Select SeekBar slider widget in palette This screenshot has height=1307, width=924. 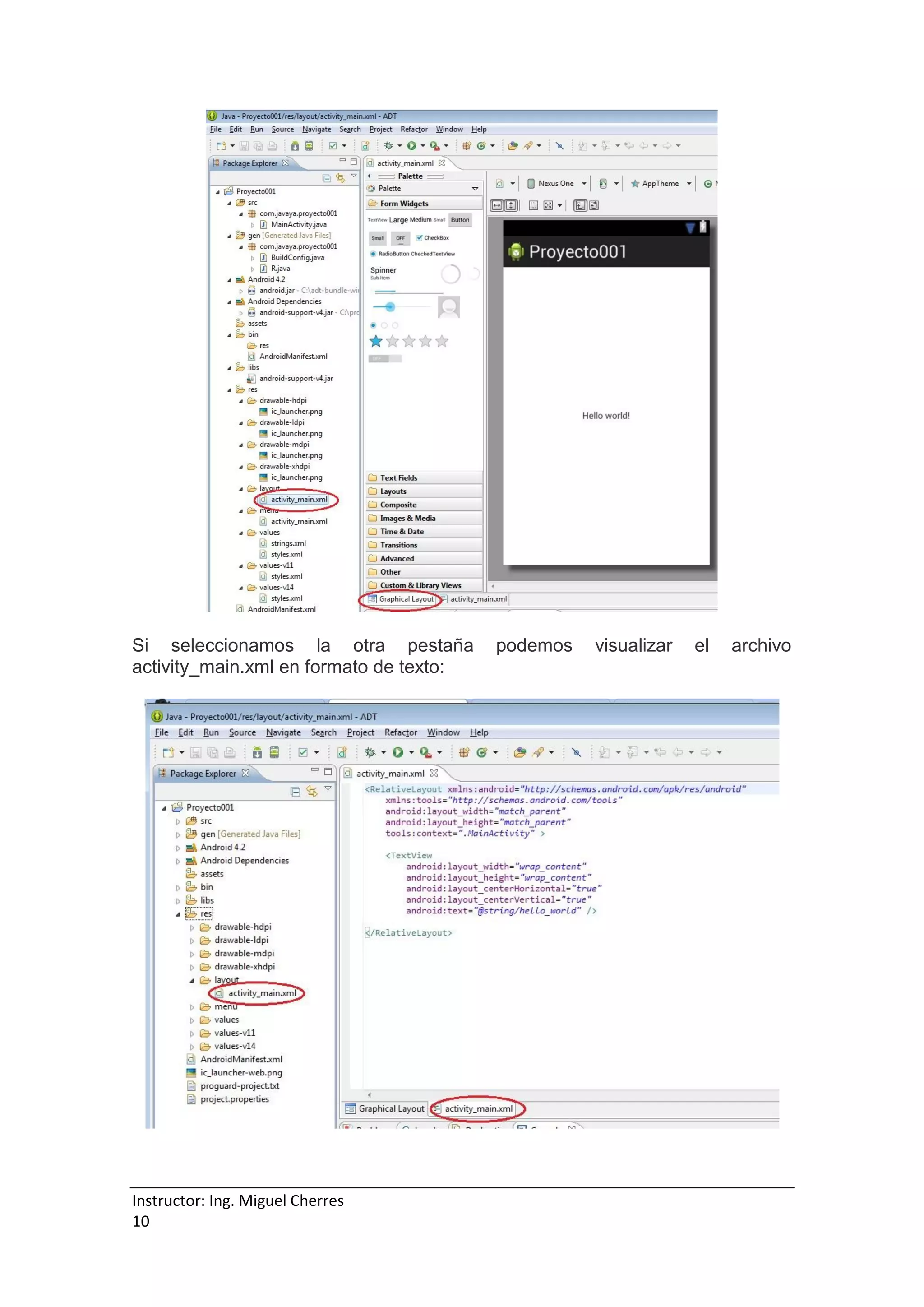tap(402, 307)
